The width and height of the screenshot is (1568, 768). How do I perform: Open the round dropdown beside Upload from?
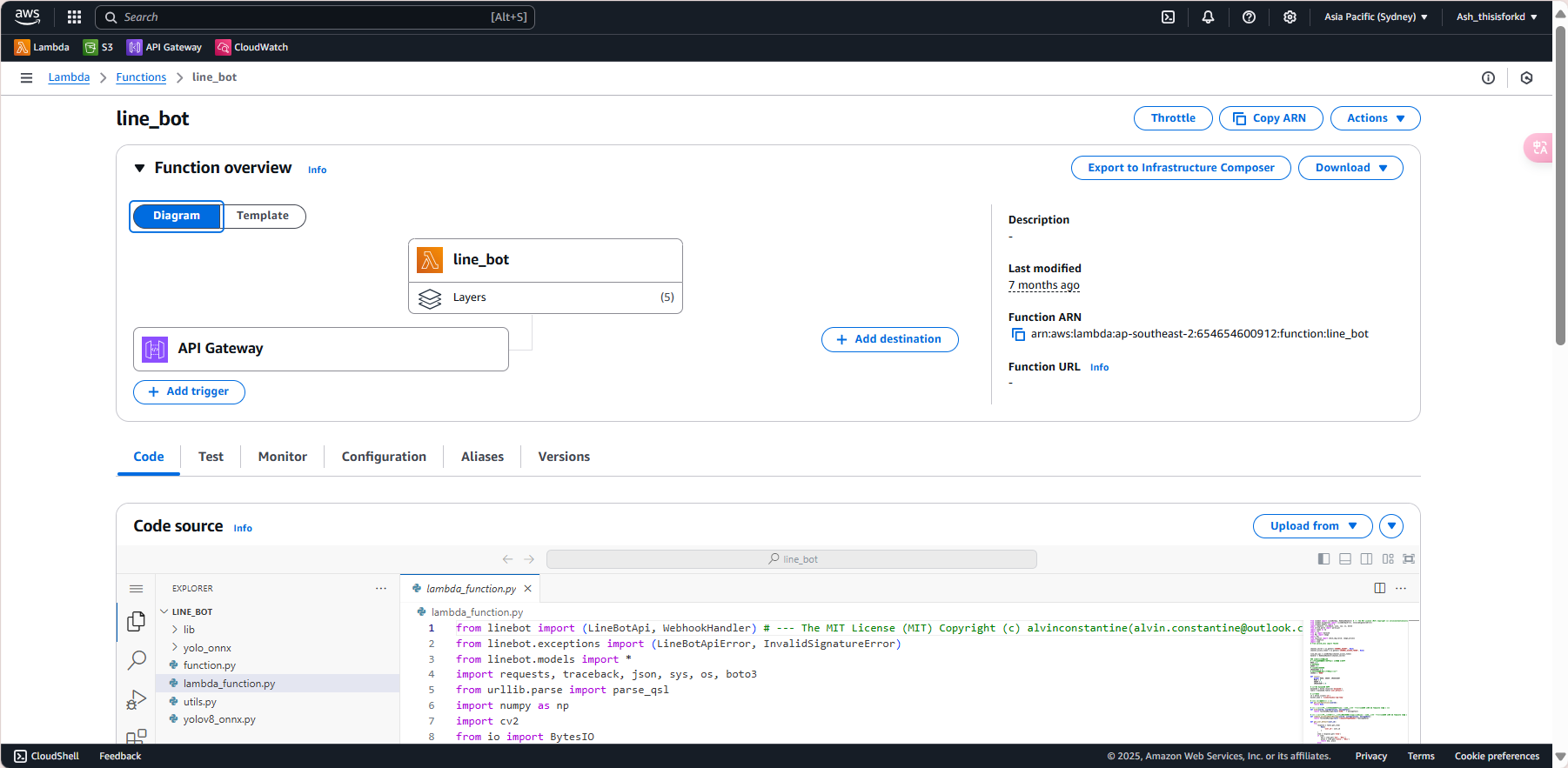(x=1391, y=526)
